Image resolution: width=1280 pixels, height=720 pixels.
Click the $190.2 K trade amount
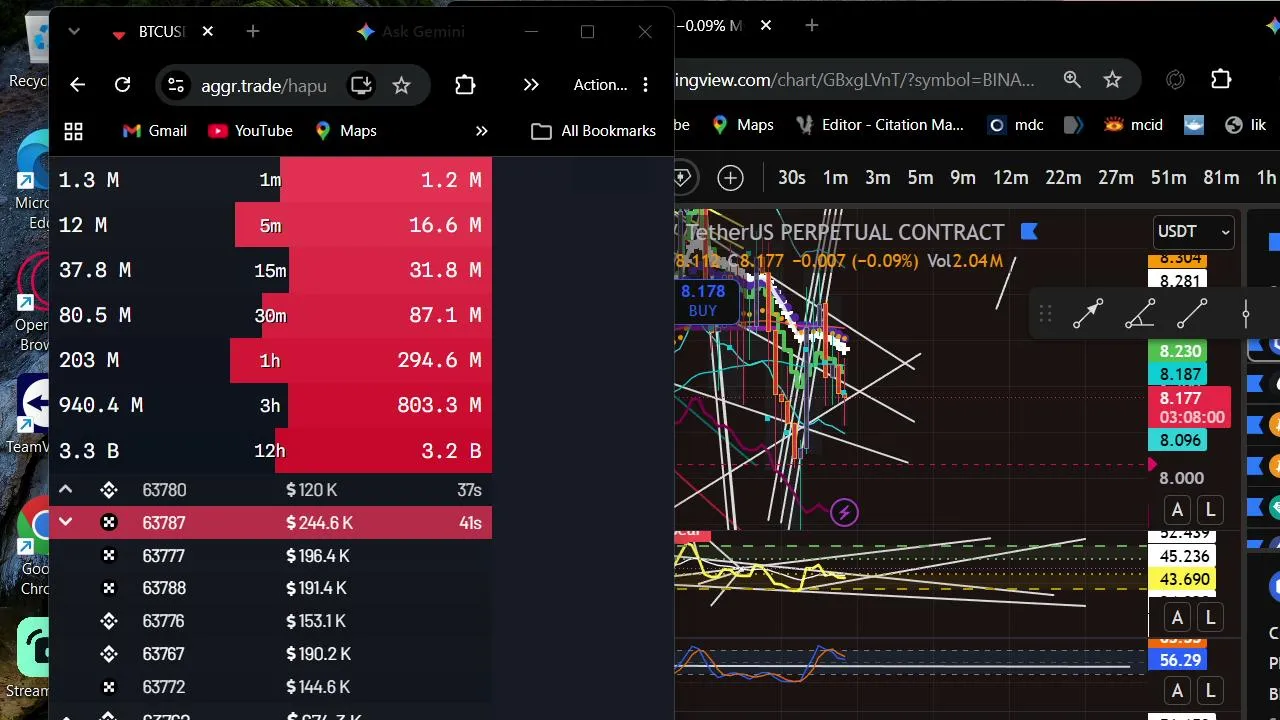click(x=318, y=654)
